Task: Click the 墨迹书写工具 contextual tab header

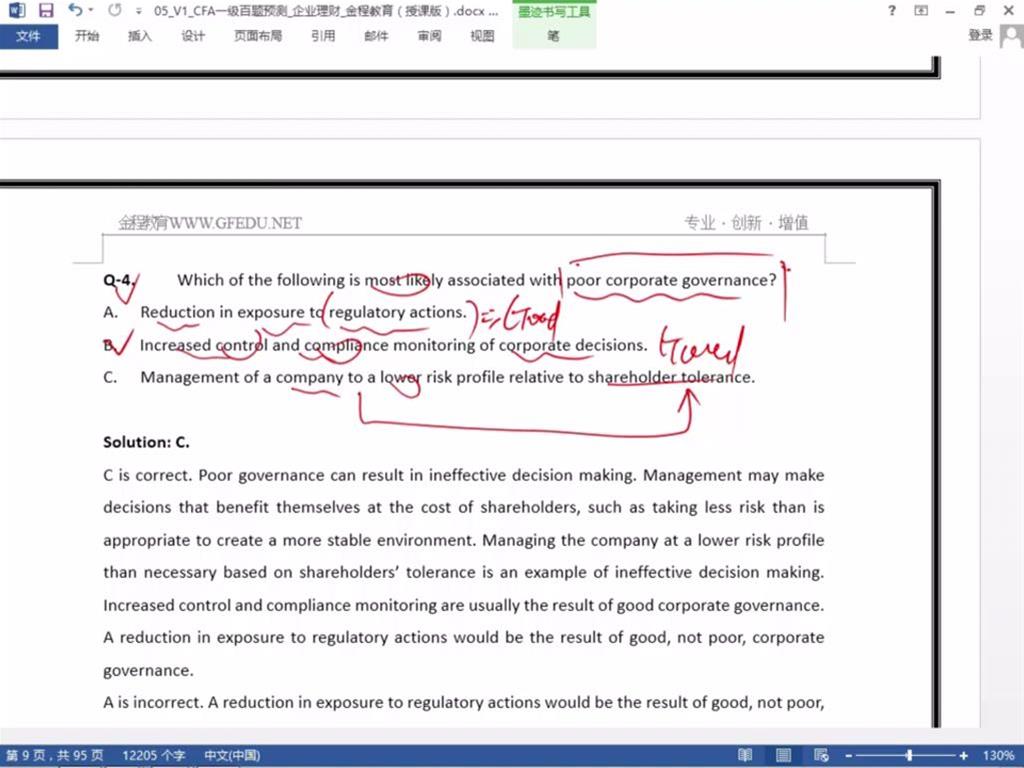Action: pos(554,12)
